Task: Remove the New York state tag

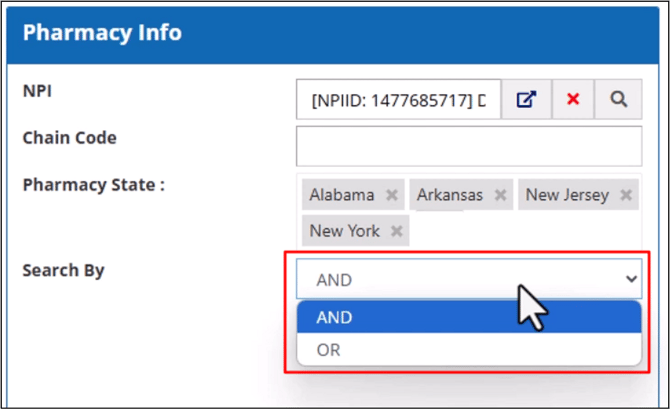Action: click(397, 231)
